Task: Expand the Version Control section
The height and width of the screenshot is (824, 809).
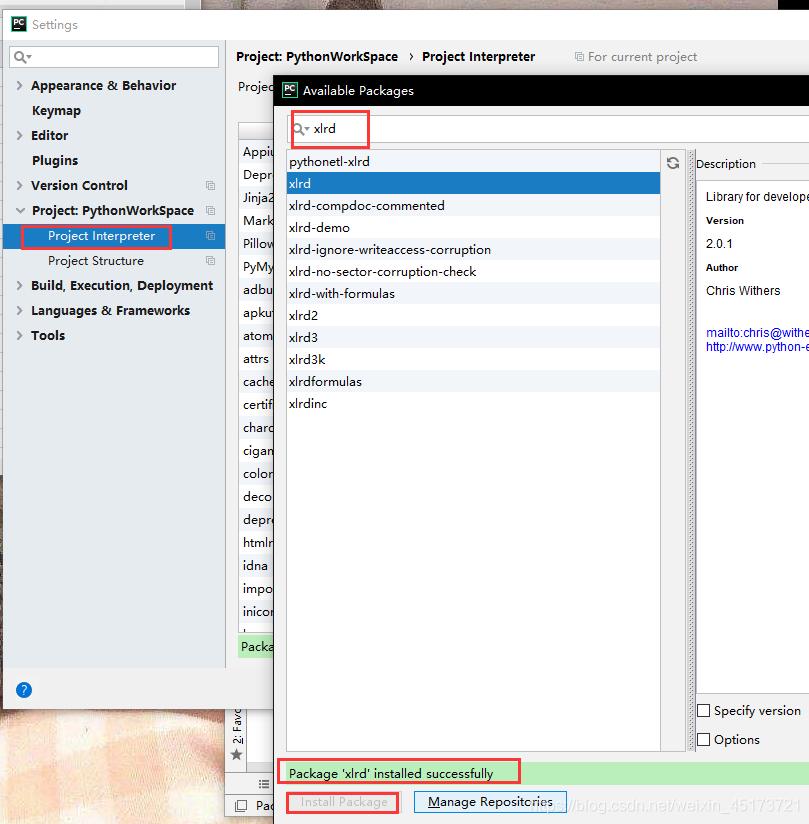Action: tap(19, 186)
